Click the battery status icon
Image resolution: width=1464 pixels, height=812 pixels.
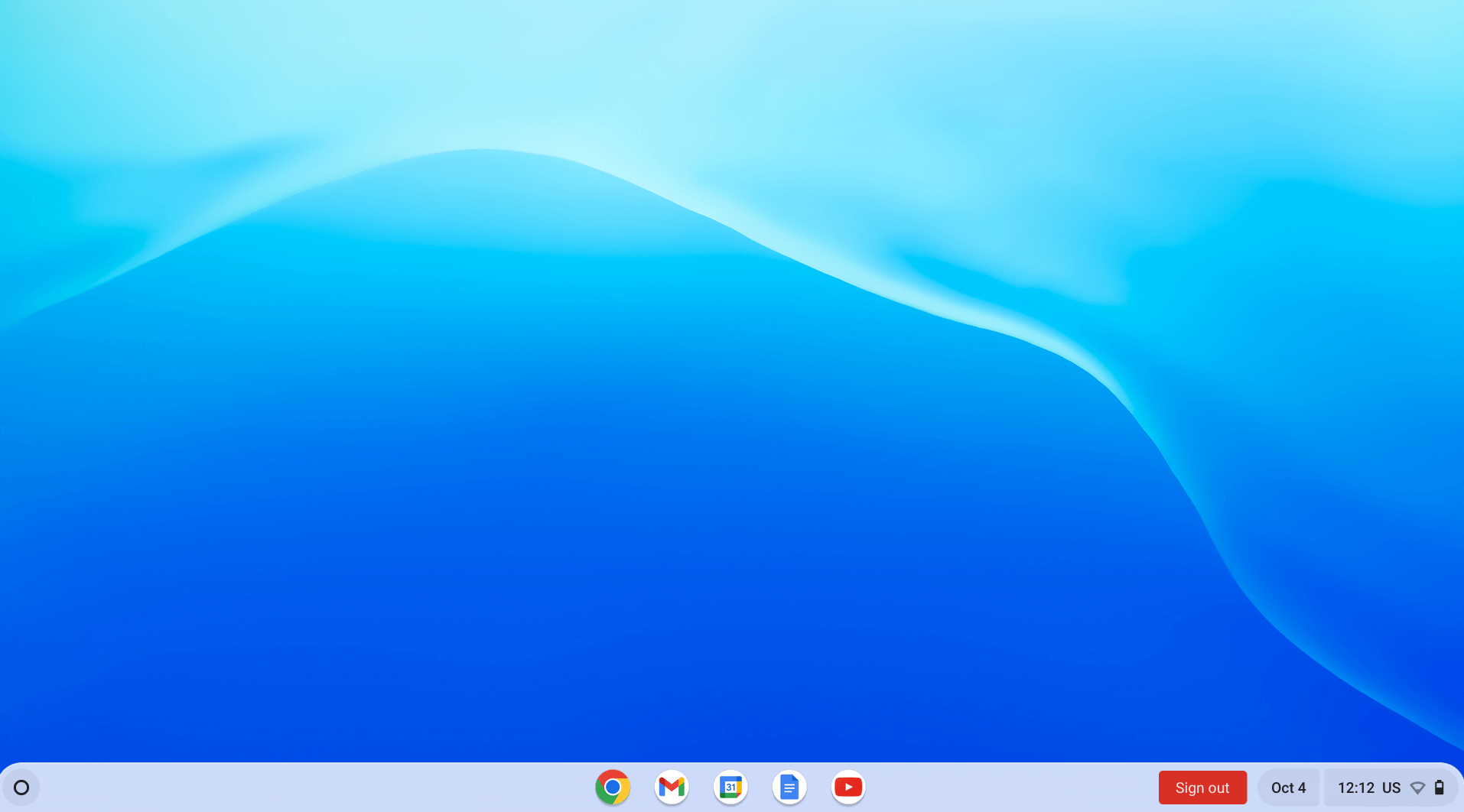coord(1440,788)
